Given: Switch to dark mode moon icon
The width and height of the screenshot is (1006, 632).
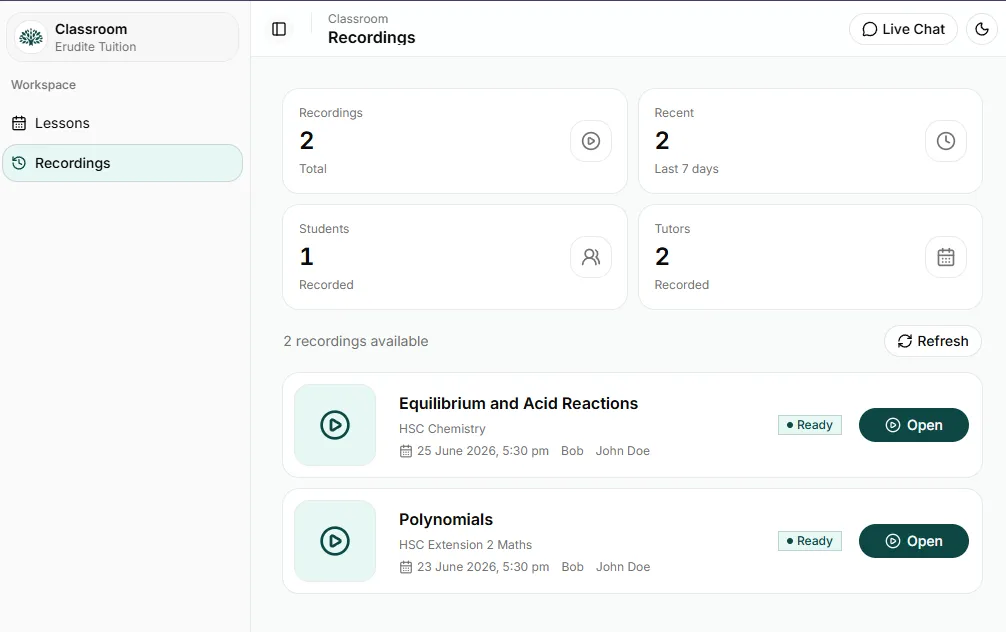Looking at the screenshot, I should pyautogui.click(x=982, y=29).
